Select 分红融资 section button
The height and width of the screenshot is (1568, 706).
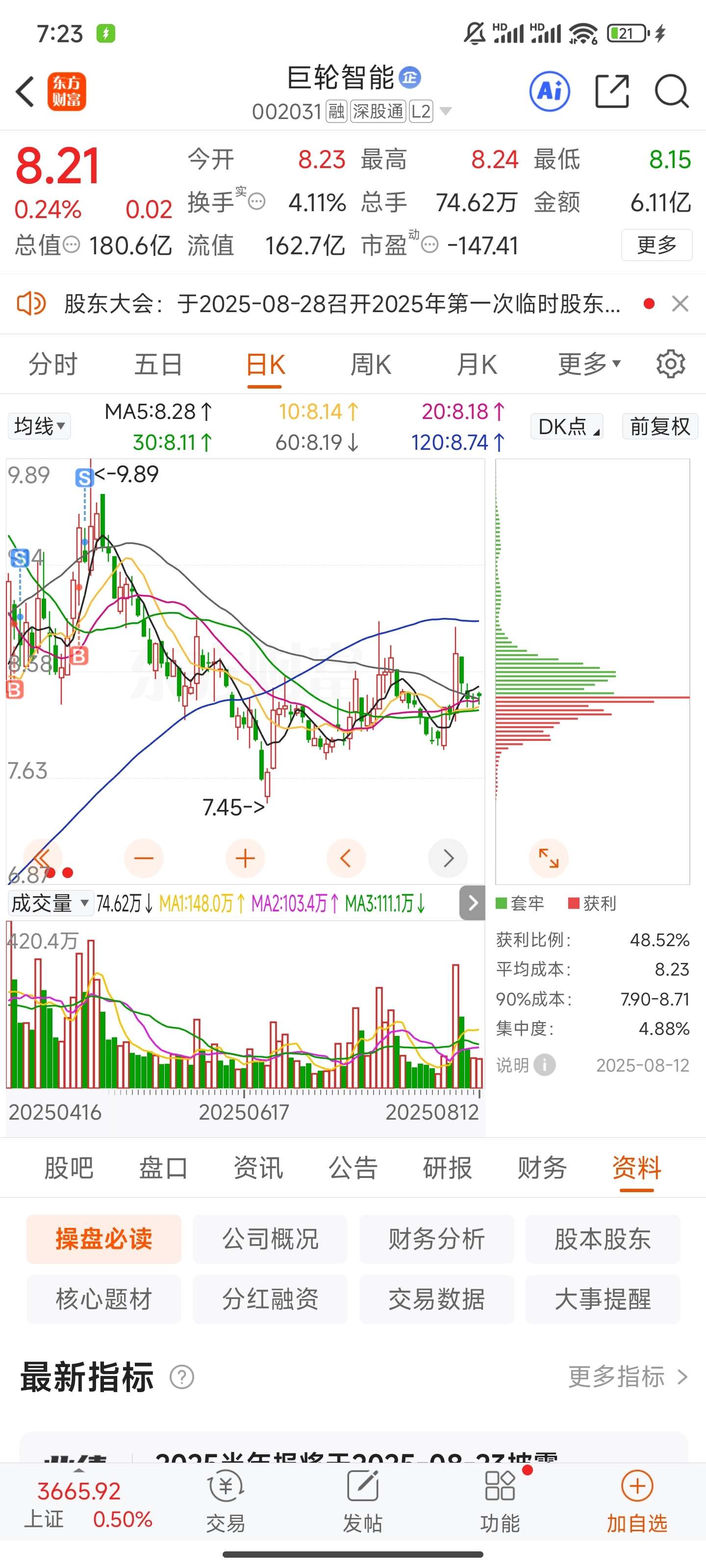[270, 1299]
